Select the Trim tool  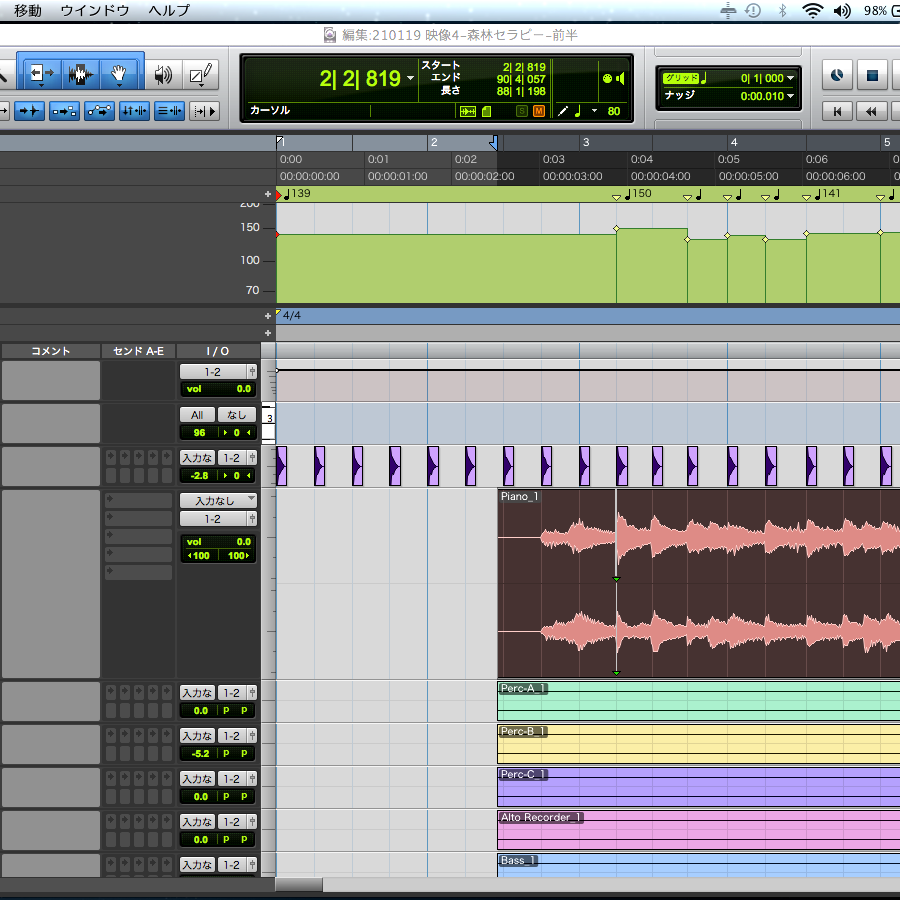(x=41, y=74)
